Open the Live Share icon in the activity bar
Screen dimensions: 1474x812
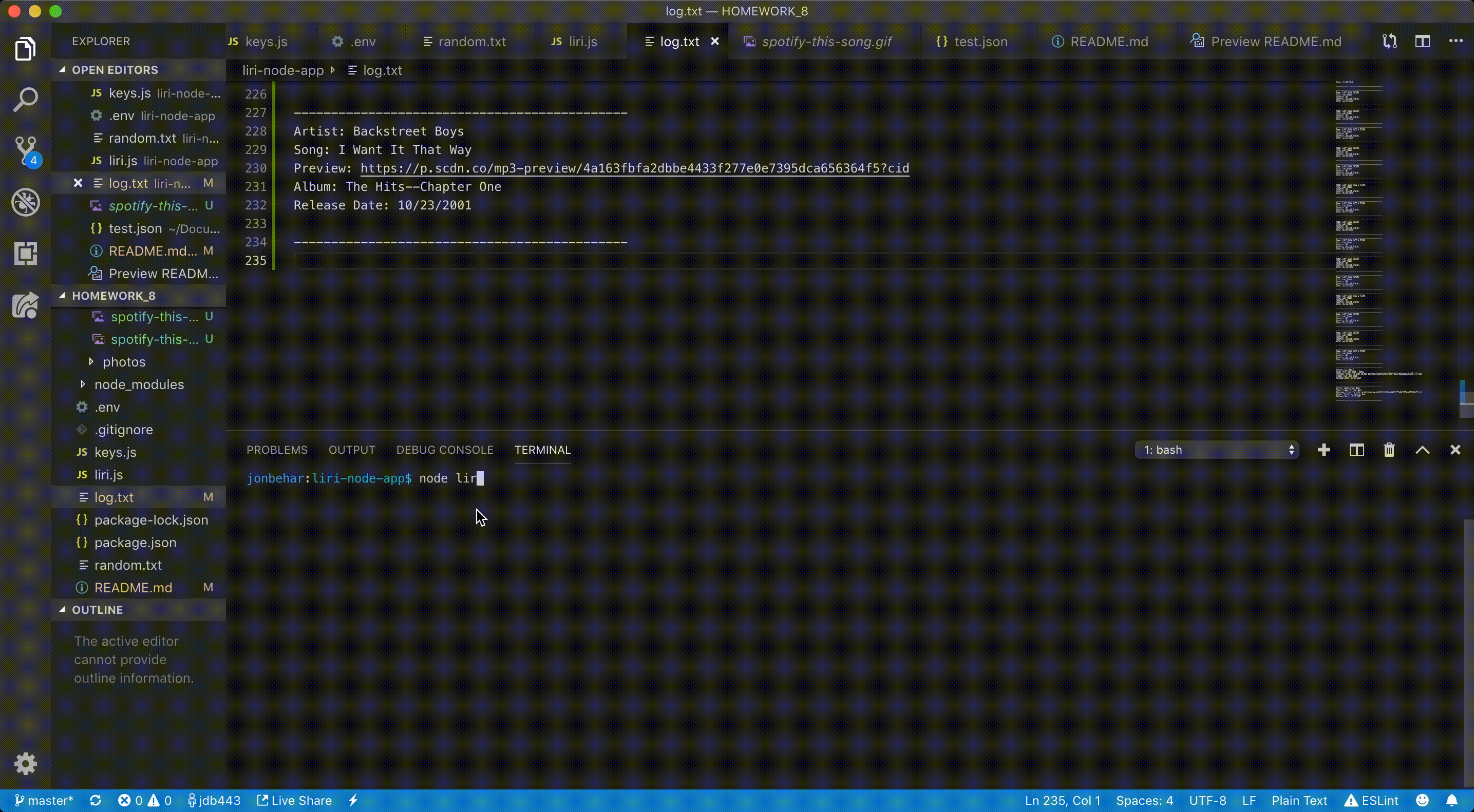(26, 305)
